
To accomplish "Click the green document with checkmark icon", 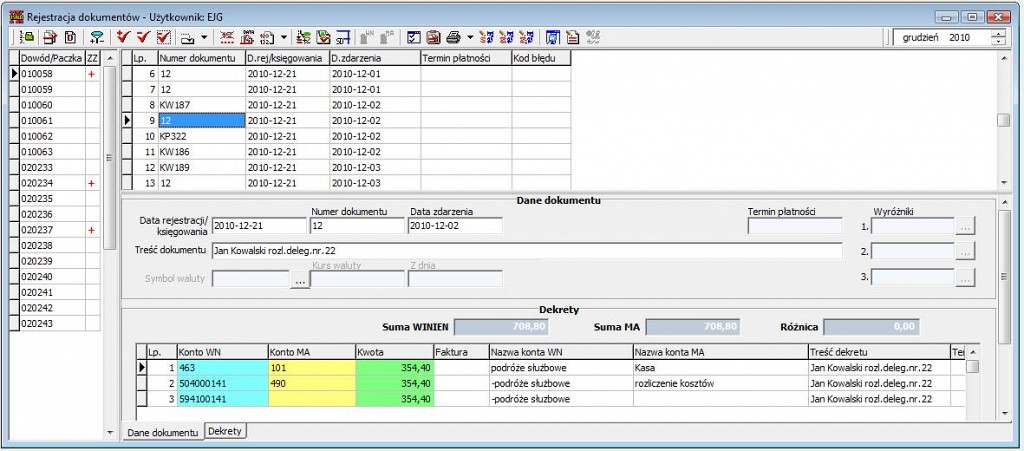I will click(324, 37).
